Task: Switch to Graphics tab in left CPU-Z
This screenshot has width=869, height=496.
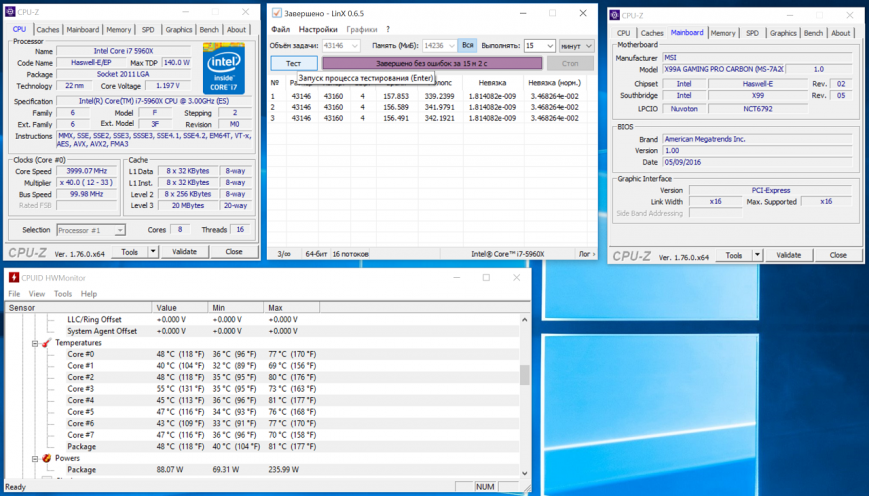Action: [178, 29]
